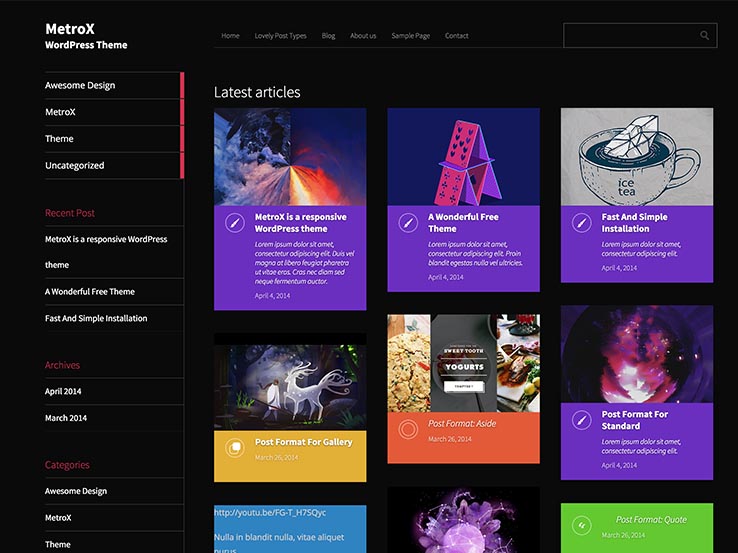Open the purple galaxy swirl thumbnail

pos(637,354)
